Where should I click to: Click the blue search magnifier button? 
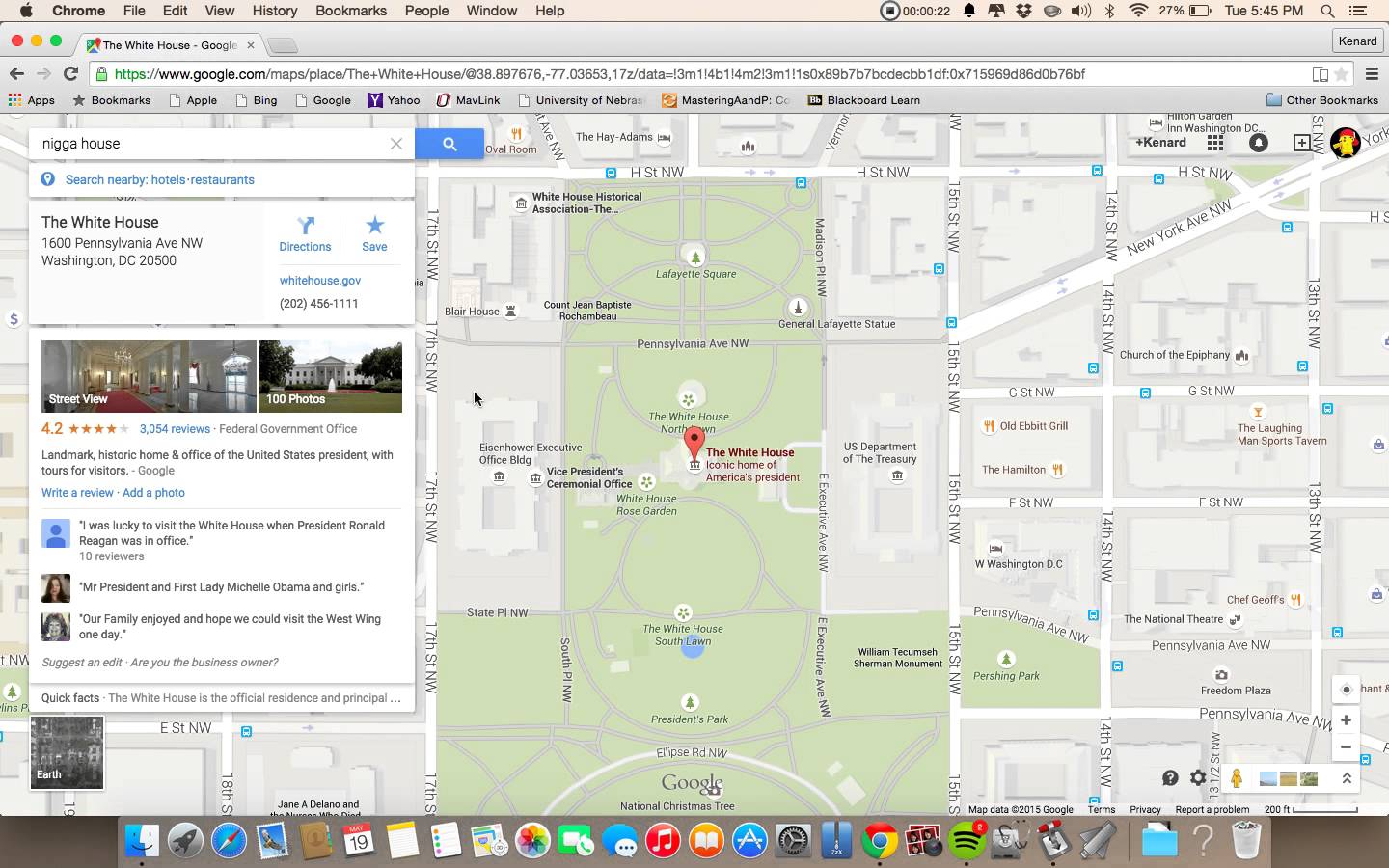[x=449, y=144]
